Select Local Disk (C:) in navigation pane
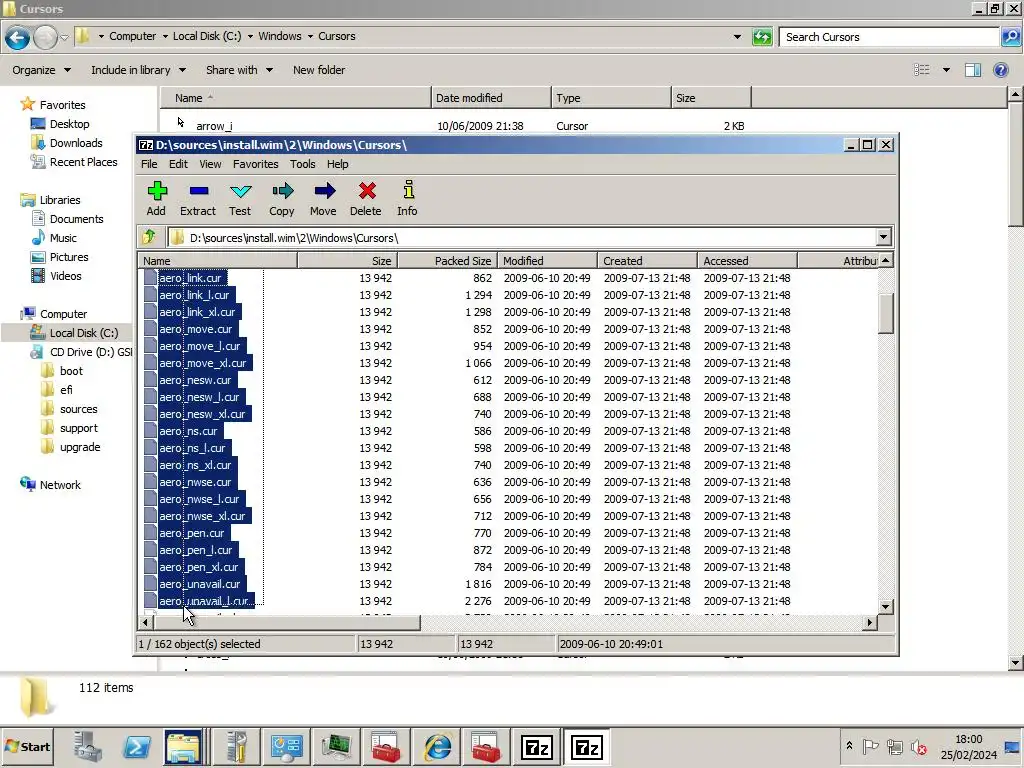Screen dimensions: 1024x768 (x=74, y=333)
